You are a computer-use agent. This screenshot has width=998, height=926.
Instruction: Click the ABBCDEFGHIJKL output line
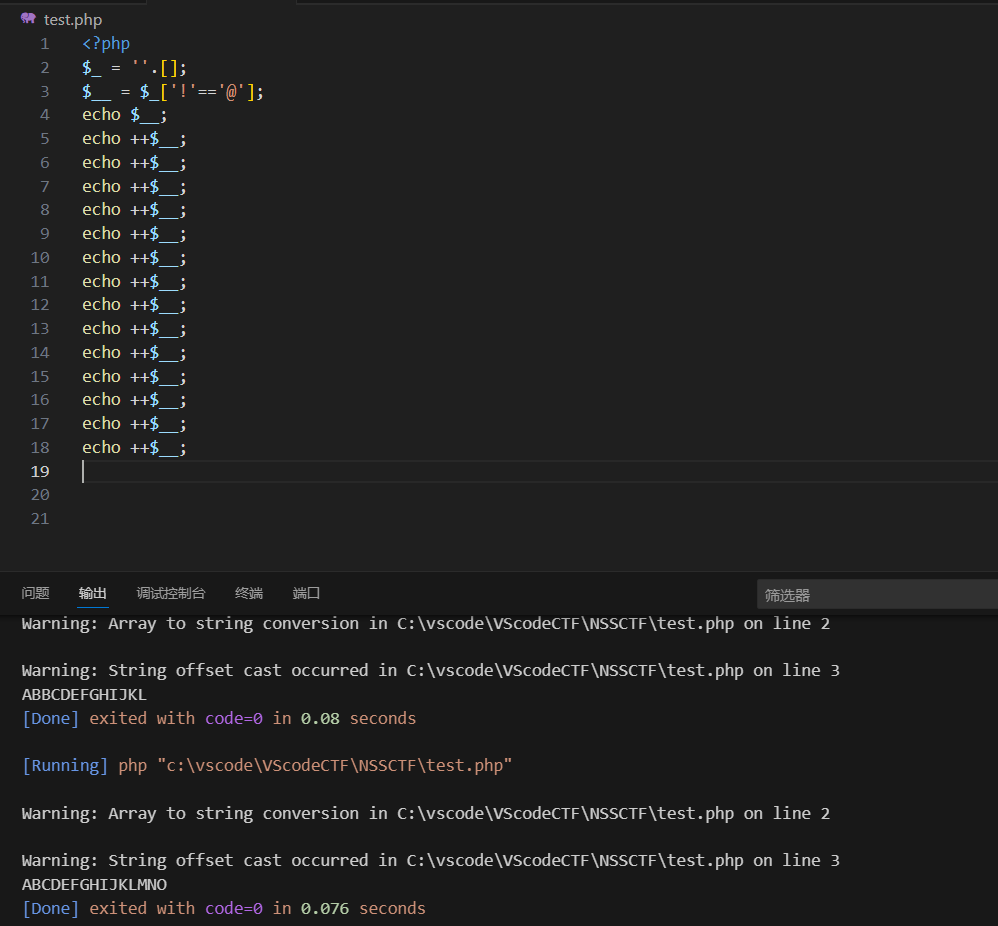click(x=84, y=695)
